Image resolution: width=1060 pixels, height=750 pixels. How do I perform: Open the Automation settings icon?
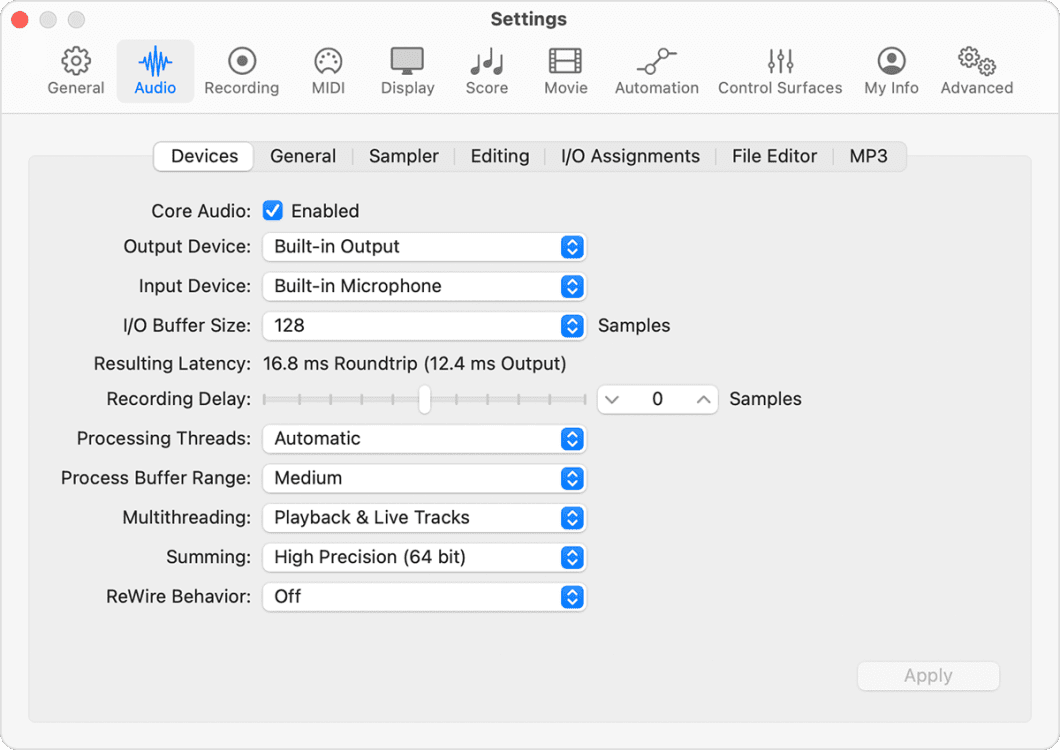pyautogui.click(x=656, y=70)
